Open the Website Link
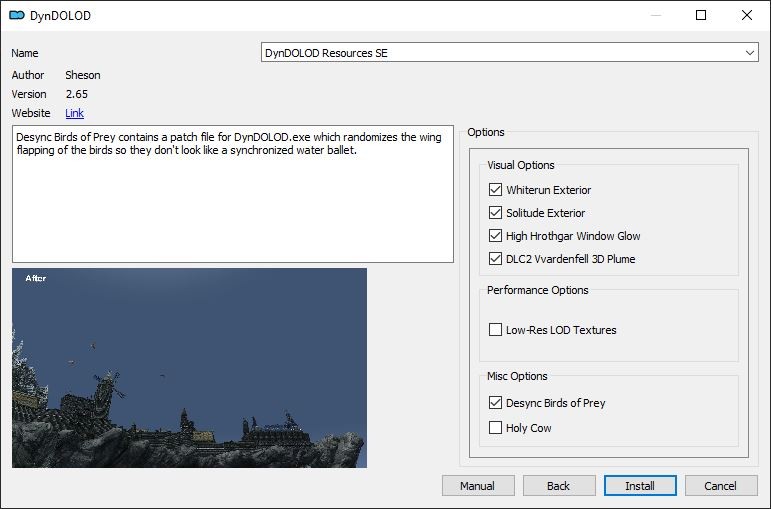The height and width of the screenshot is (509, 771). [74, 113]
